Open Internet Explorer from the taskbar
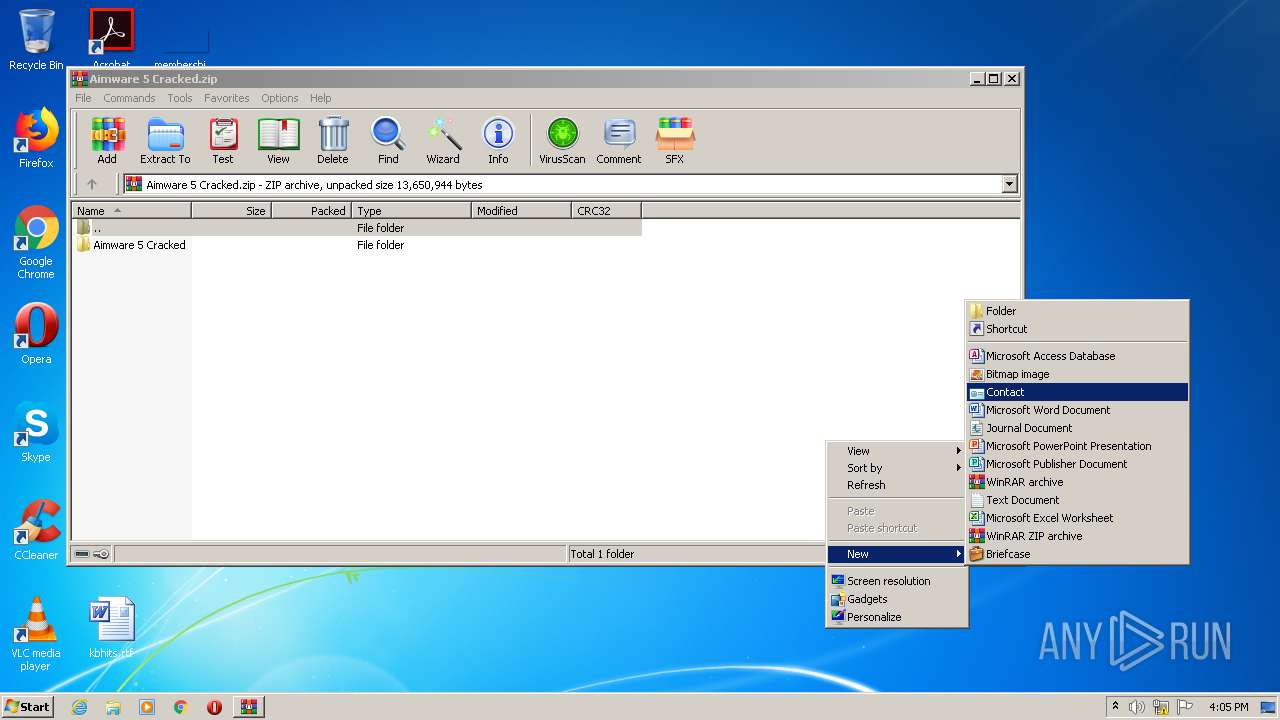 coord(79,707)
